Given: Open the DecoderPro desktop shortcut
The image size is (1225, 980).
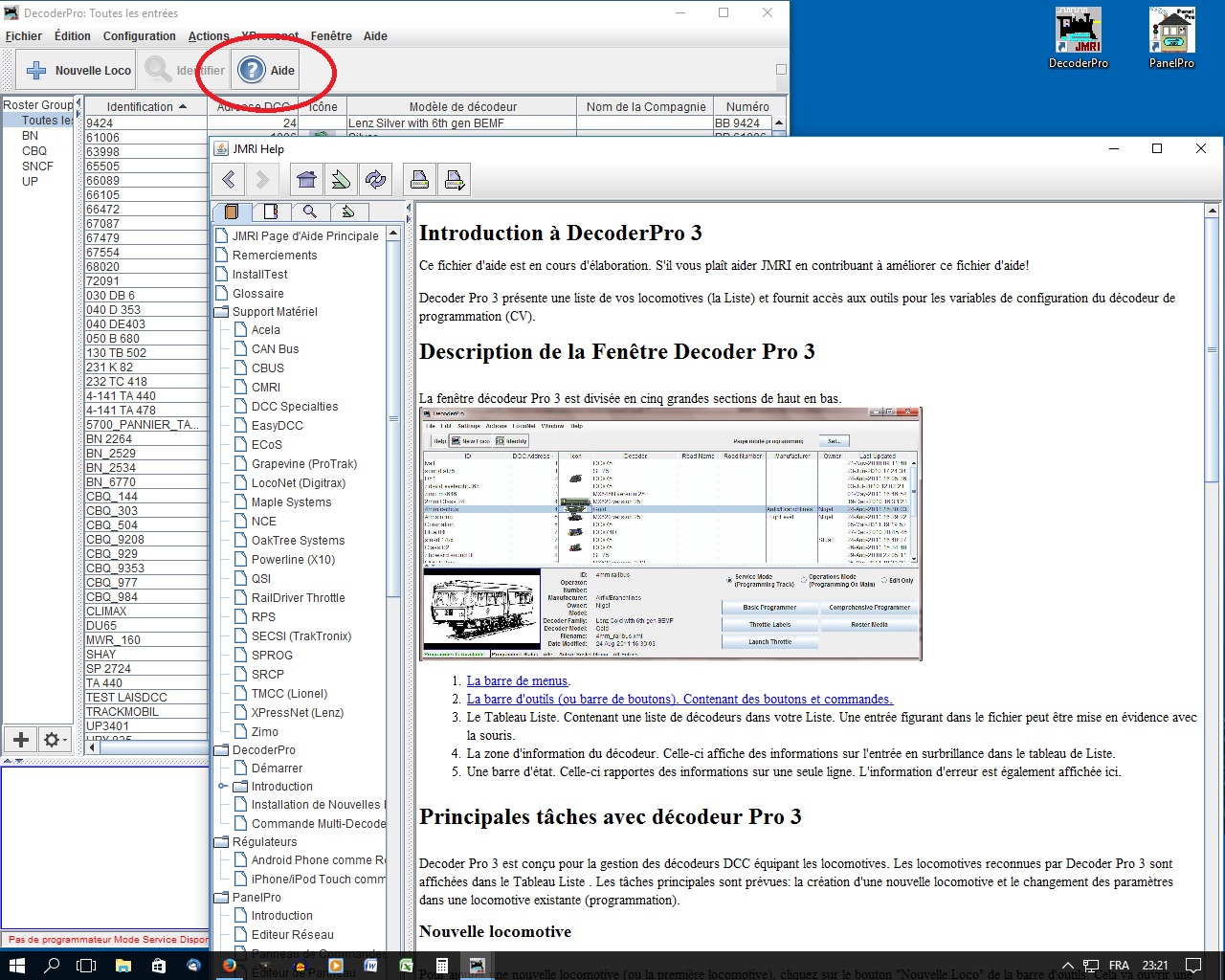Looking at the screenshot, I should point(1079,38).
